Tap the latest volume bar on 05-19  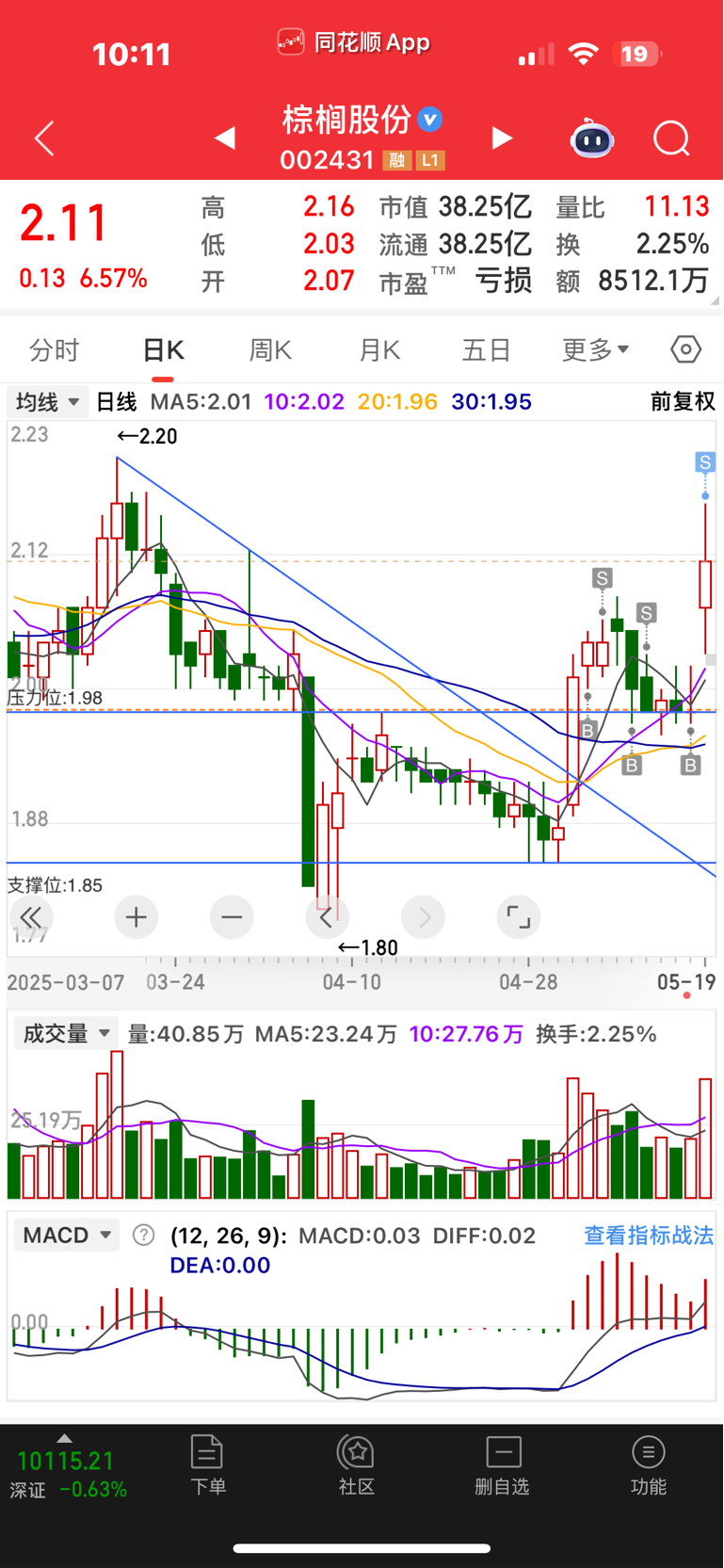click(705, 1138)
